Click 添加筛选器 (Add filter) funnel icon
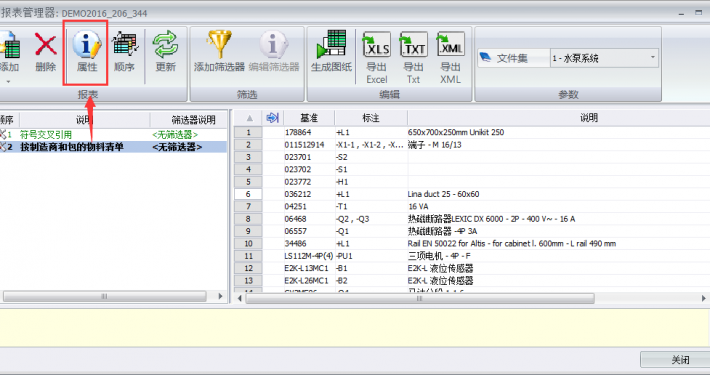710x375 pixels. [219, 44]
